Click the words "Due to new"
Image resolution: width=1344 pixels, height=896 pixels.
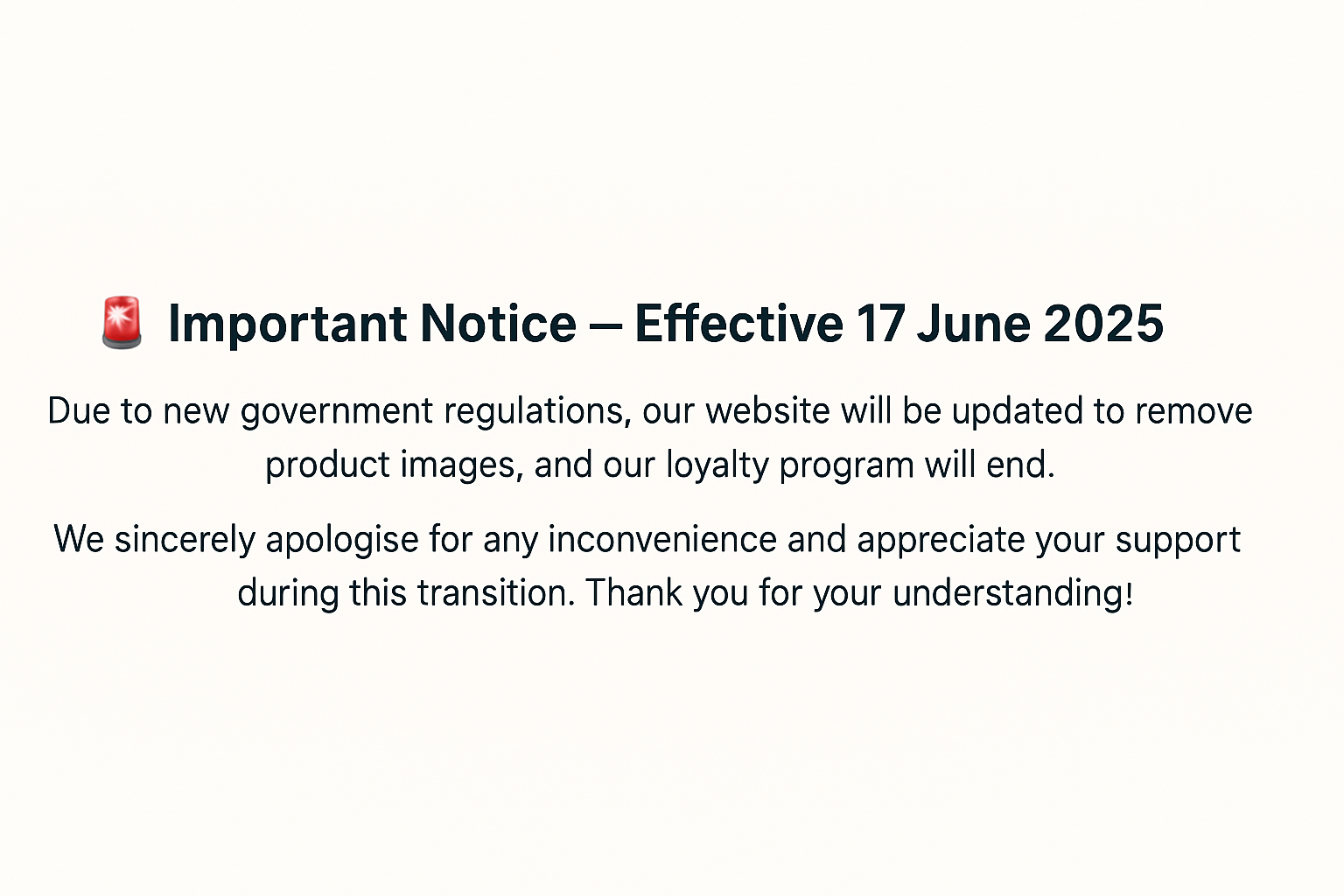138,411
